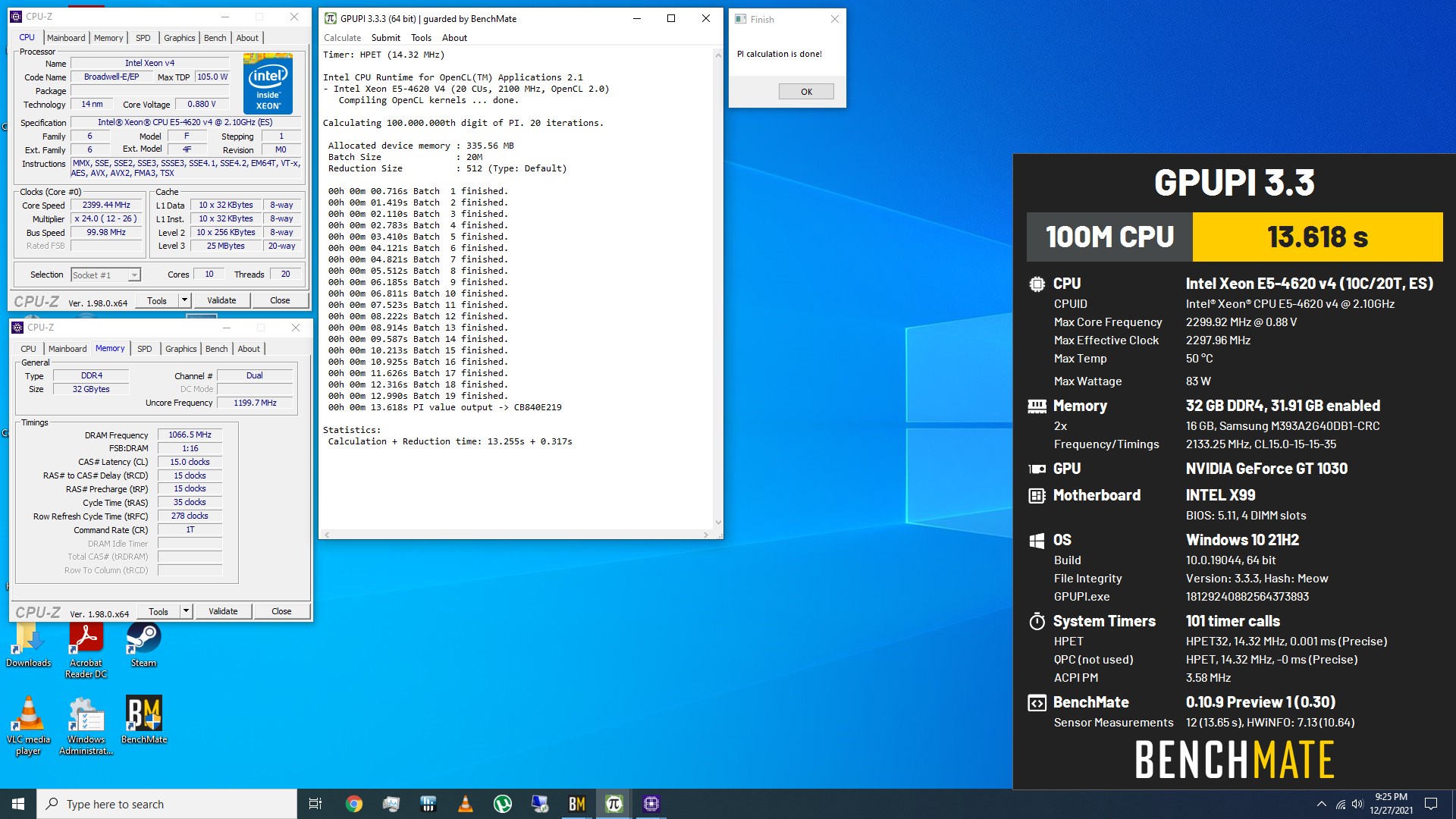
Task: Open the About tab in the upper CPU-Z window
Action: 247,38
